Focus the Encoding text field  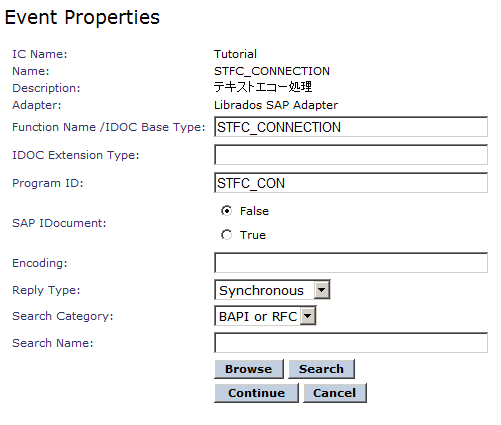click(351, 263)
